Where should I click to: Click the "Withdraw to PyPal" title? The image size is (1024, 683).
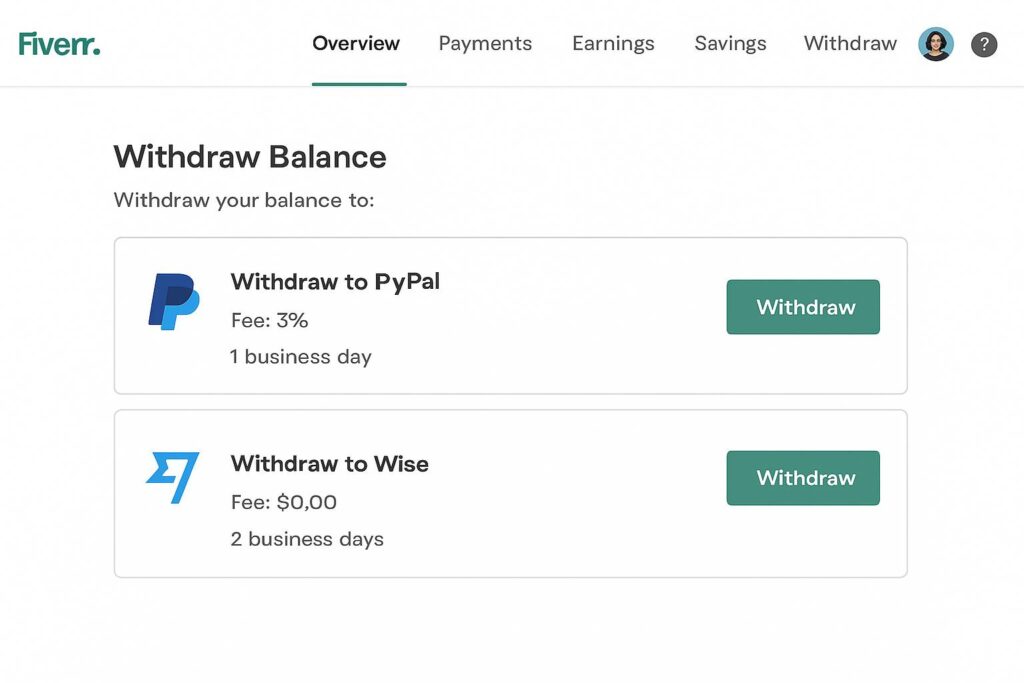pyautogui.click(x=335, y=282)
